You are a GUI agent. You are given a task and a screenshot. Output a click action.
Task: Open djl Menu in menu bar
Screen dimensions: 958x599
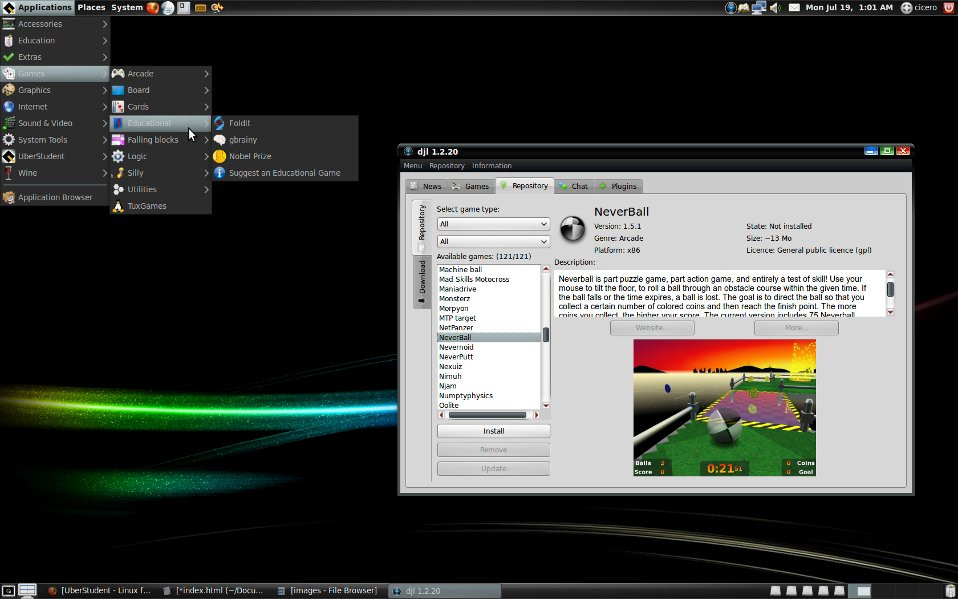pyautogui.click(x=412, y=166)
